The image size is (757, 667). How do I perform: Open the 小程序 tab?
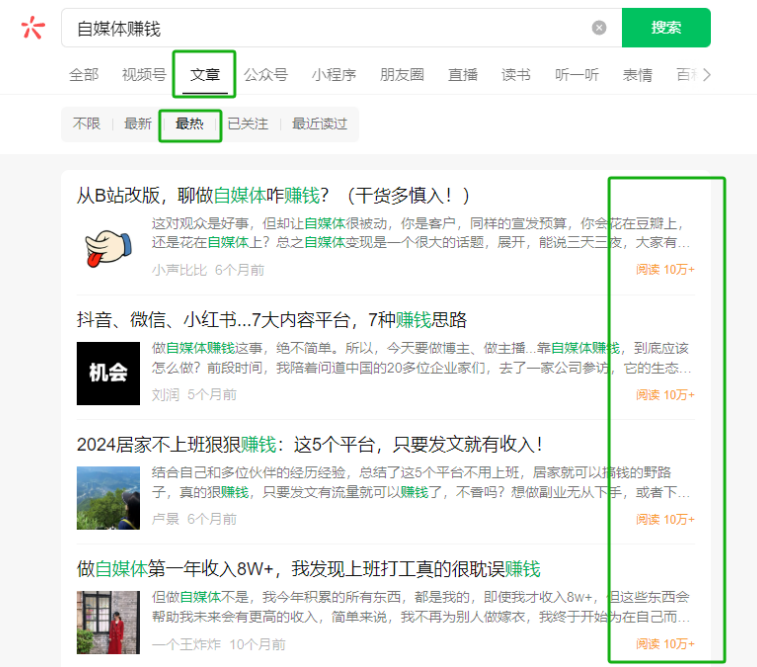pyautogui.click(x=334, y=75)
